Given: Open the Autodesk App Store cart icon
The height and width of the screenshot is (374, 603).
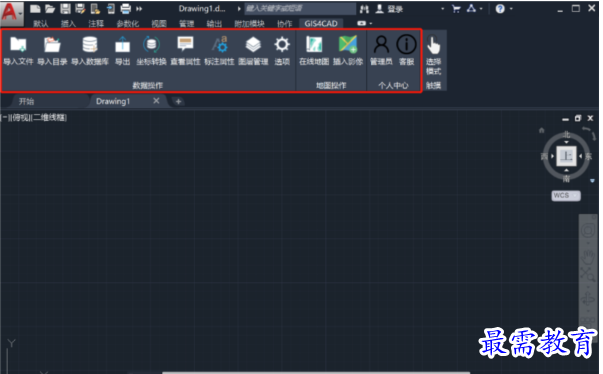Looking at the screenshot, I should click(456, 8).
